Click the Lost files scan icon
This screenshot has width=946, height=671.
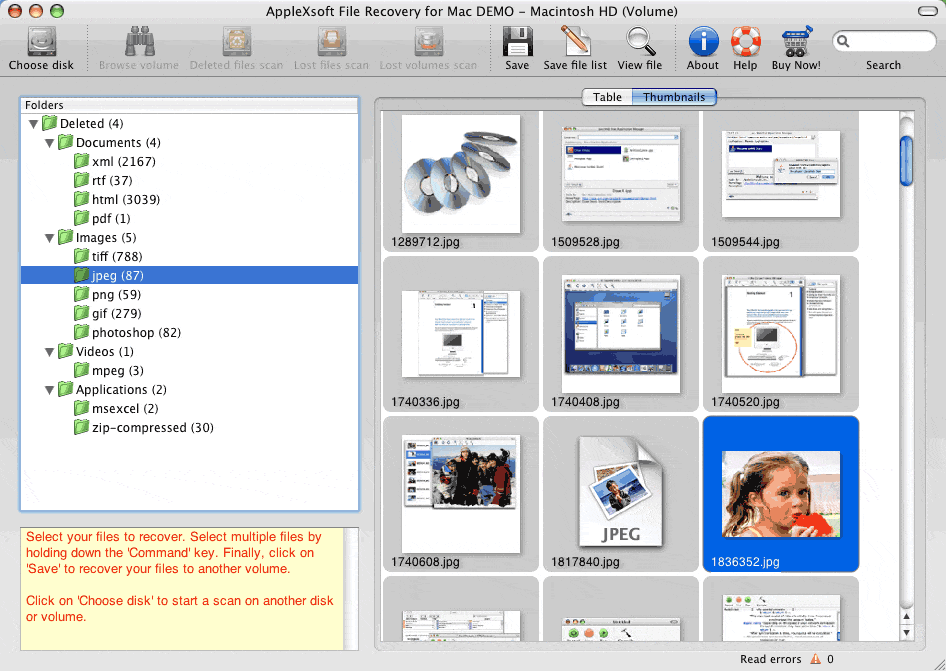click(x=332, y=42)
